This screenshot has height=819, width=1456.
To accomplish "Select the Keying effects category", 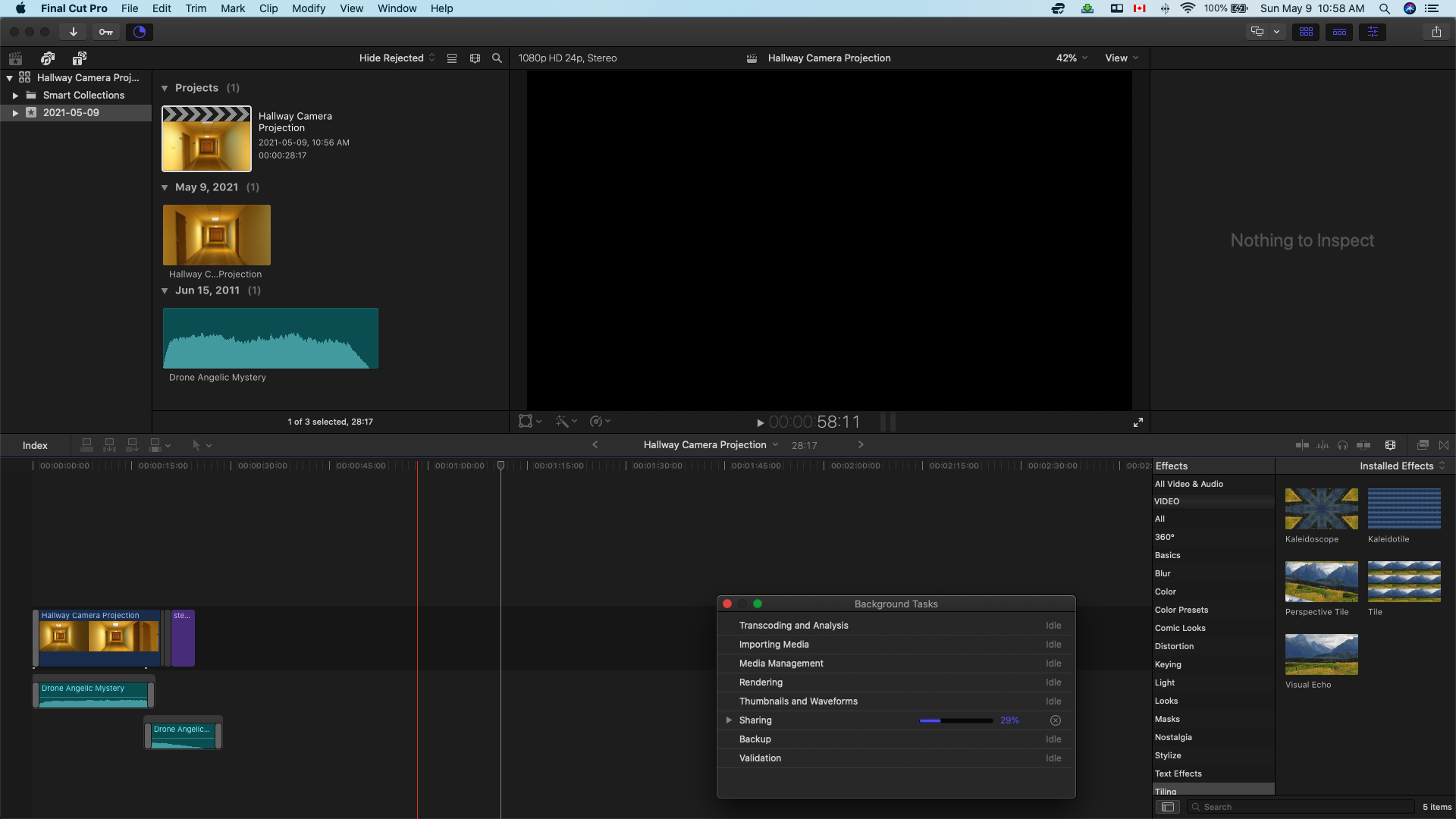I will coord(1213,665).
